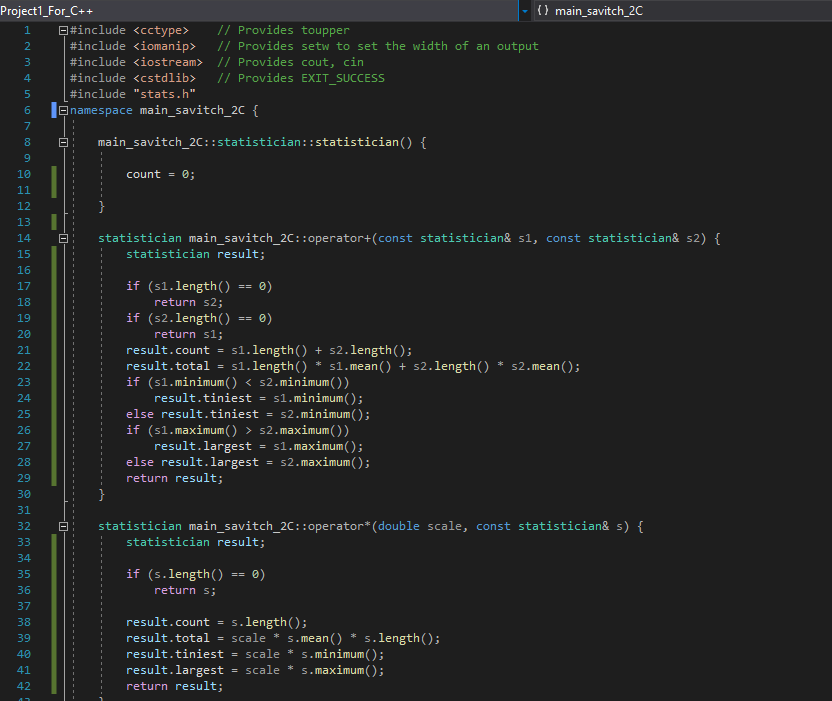Collapse the main_savitch_2C namespace block

pos(62,109)
